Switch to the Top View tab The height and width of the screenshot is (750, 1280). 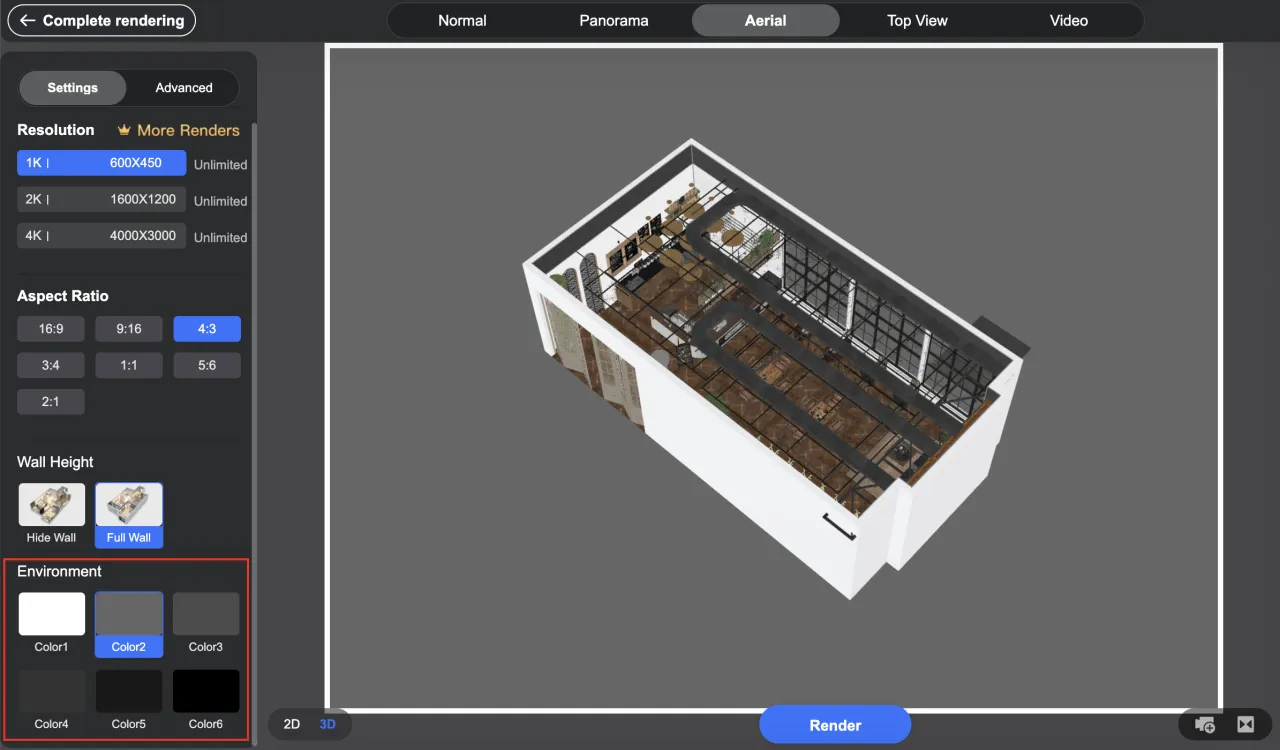click(x=917, y=20)
